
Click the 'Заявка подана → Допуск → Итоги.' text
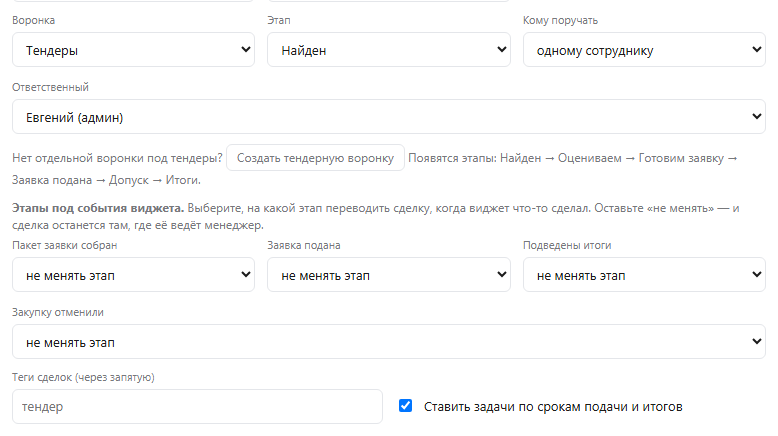pos(106,180)
